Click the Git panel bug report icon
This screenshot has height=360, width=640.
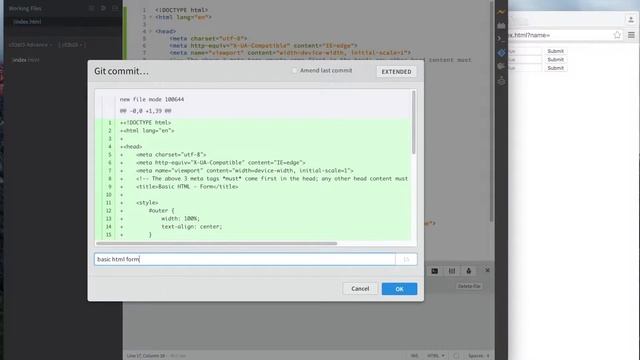coord(469,271)
